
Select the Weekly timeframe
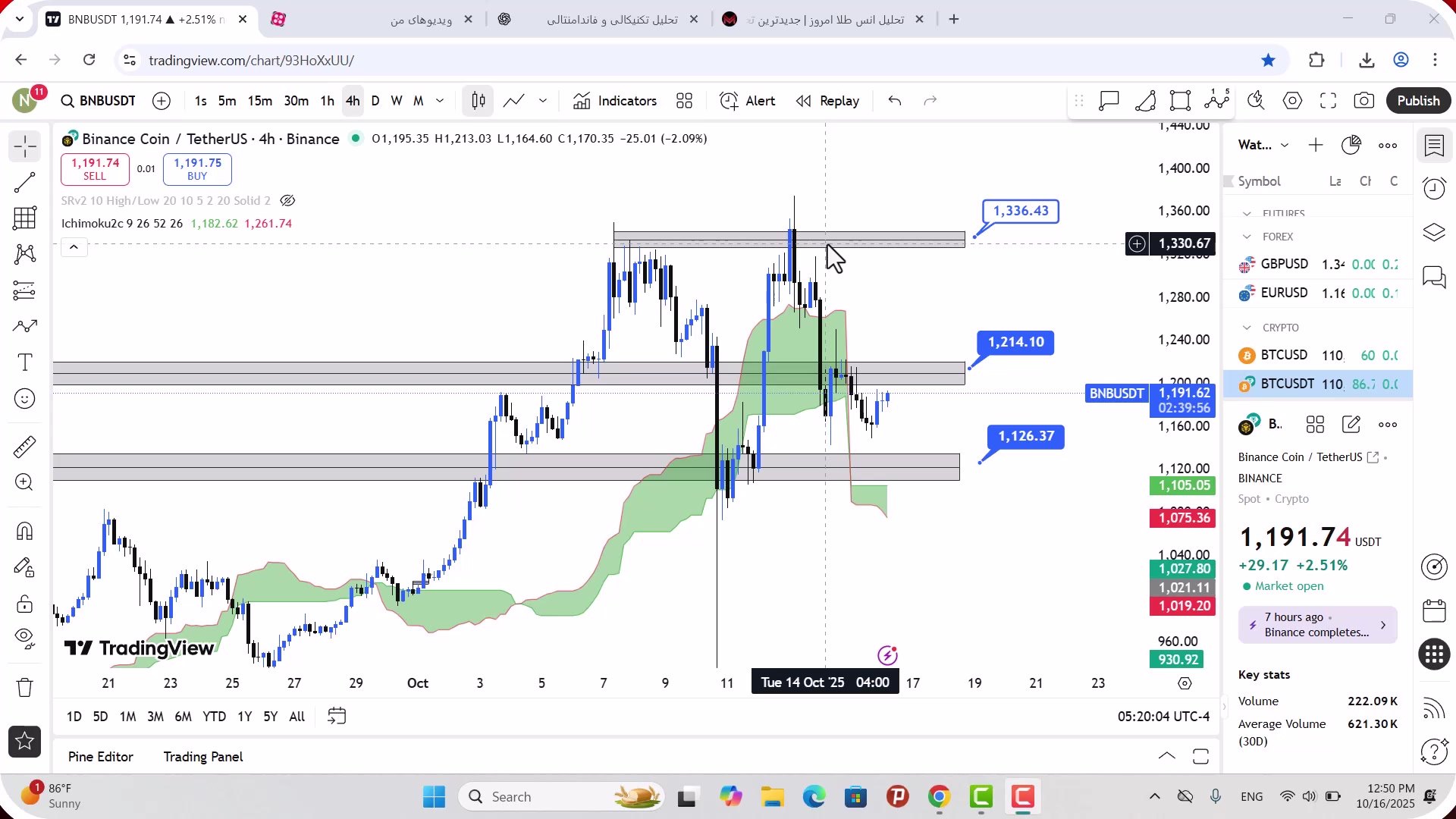[396, 101]
